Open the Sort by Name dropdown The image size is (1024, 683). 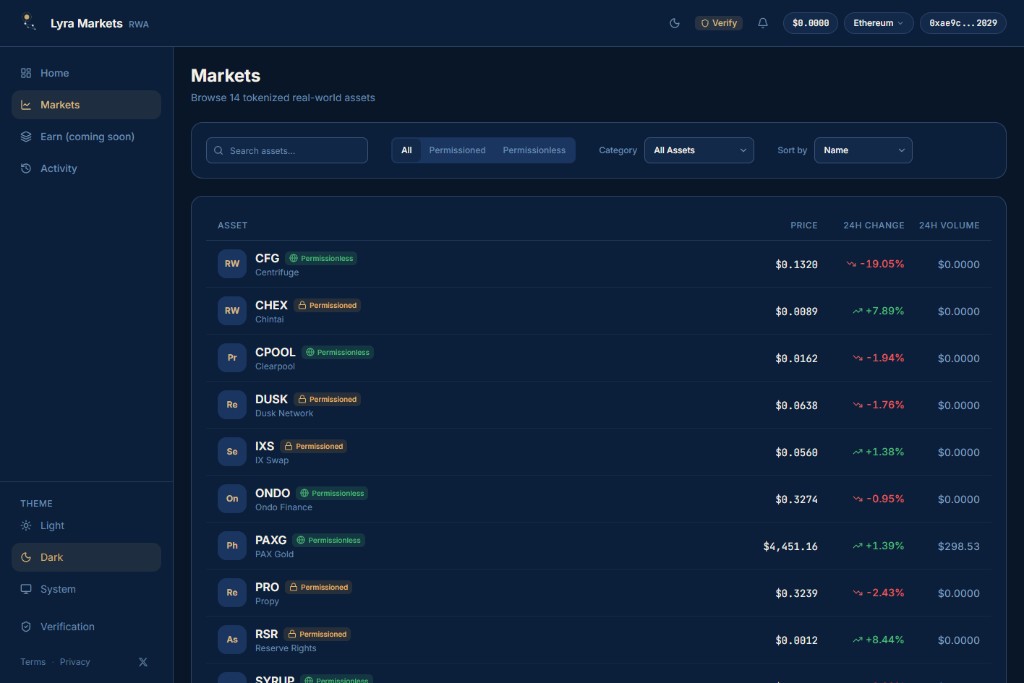click(x=863, y=150)
